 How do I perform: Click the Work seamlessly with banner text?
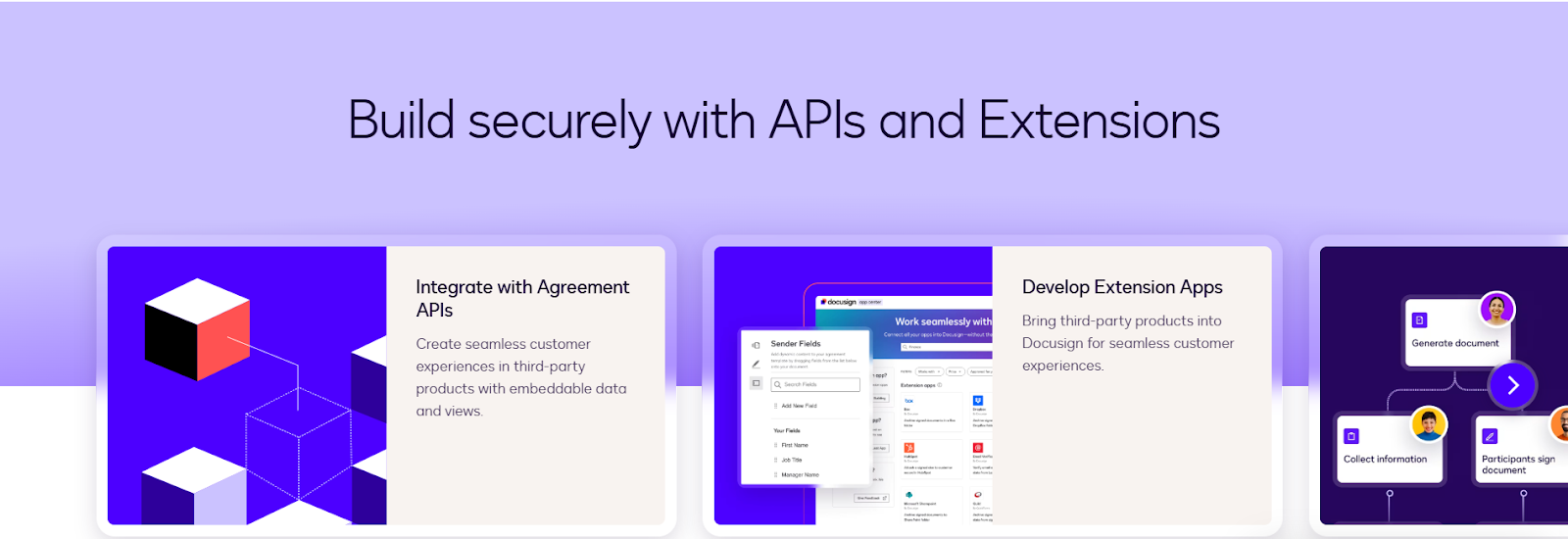click(943, 321)
